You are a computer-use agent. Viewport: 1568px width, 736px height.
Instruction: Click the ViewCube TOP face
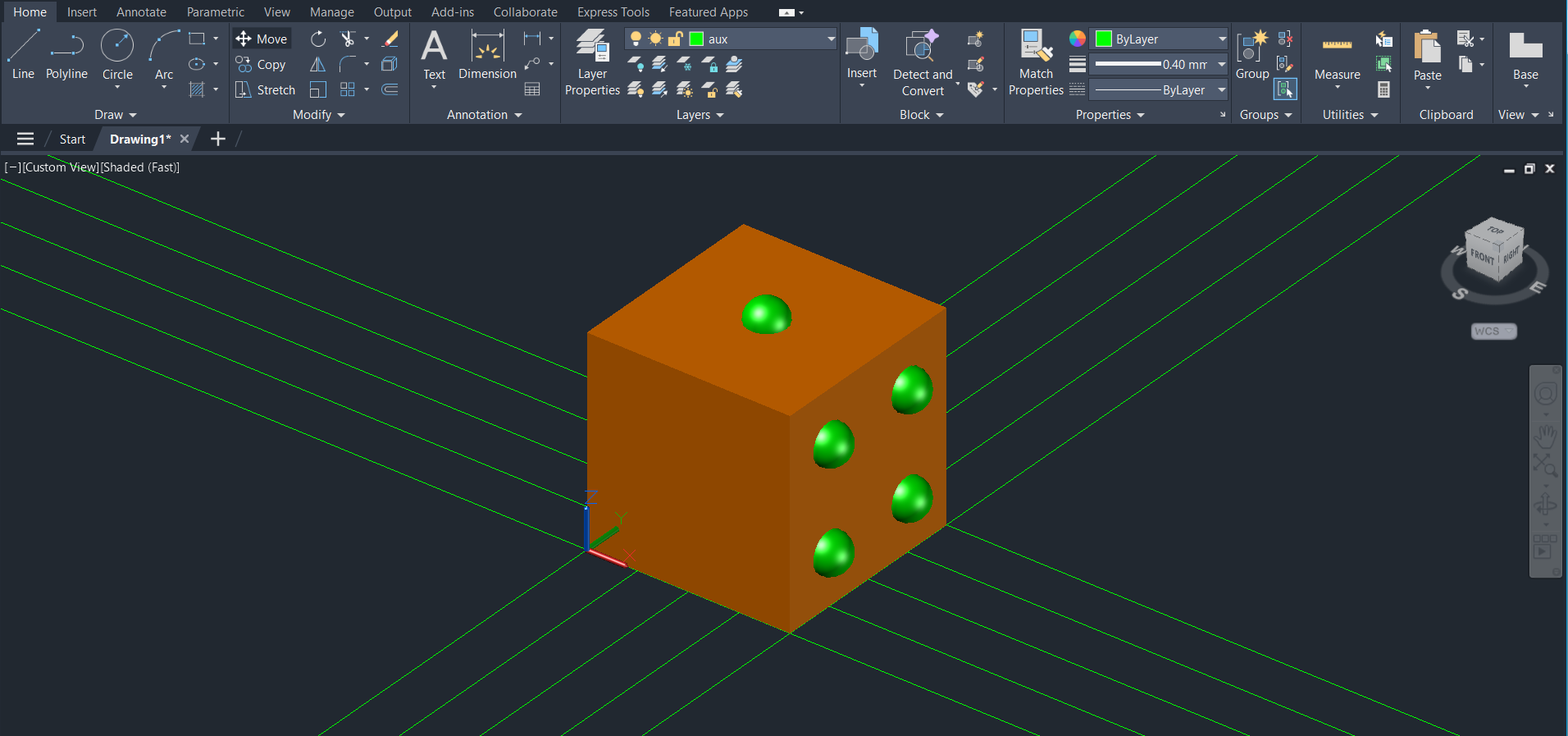1496,231
